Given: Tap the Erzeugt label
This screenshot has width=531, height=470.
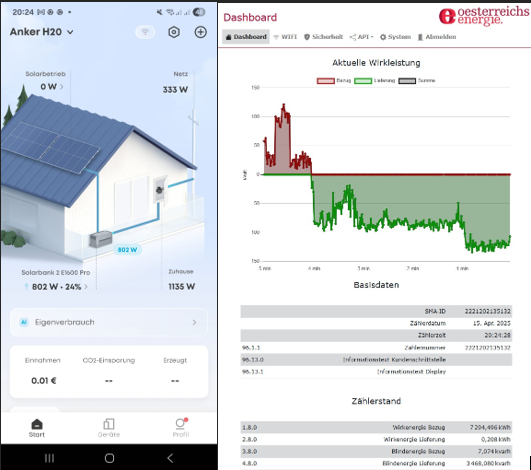Looking at the screenshot, I should 175,360.
